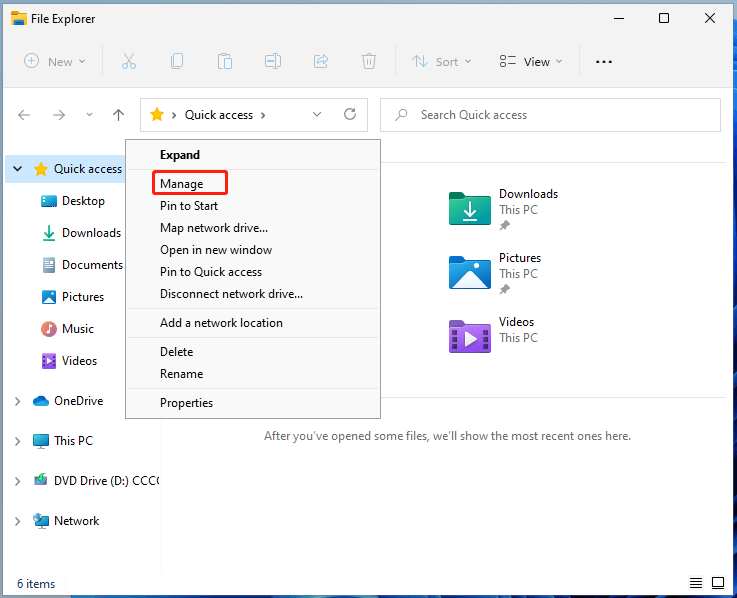Choose Properties in the context menu
Viewport: 737px width, 598px height.
(x=186, y=403)
